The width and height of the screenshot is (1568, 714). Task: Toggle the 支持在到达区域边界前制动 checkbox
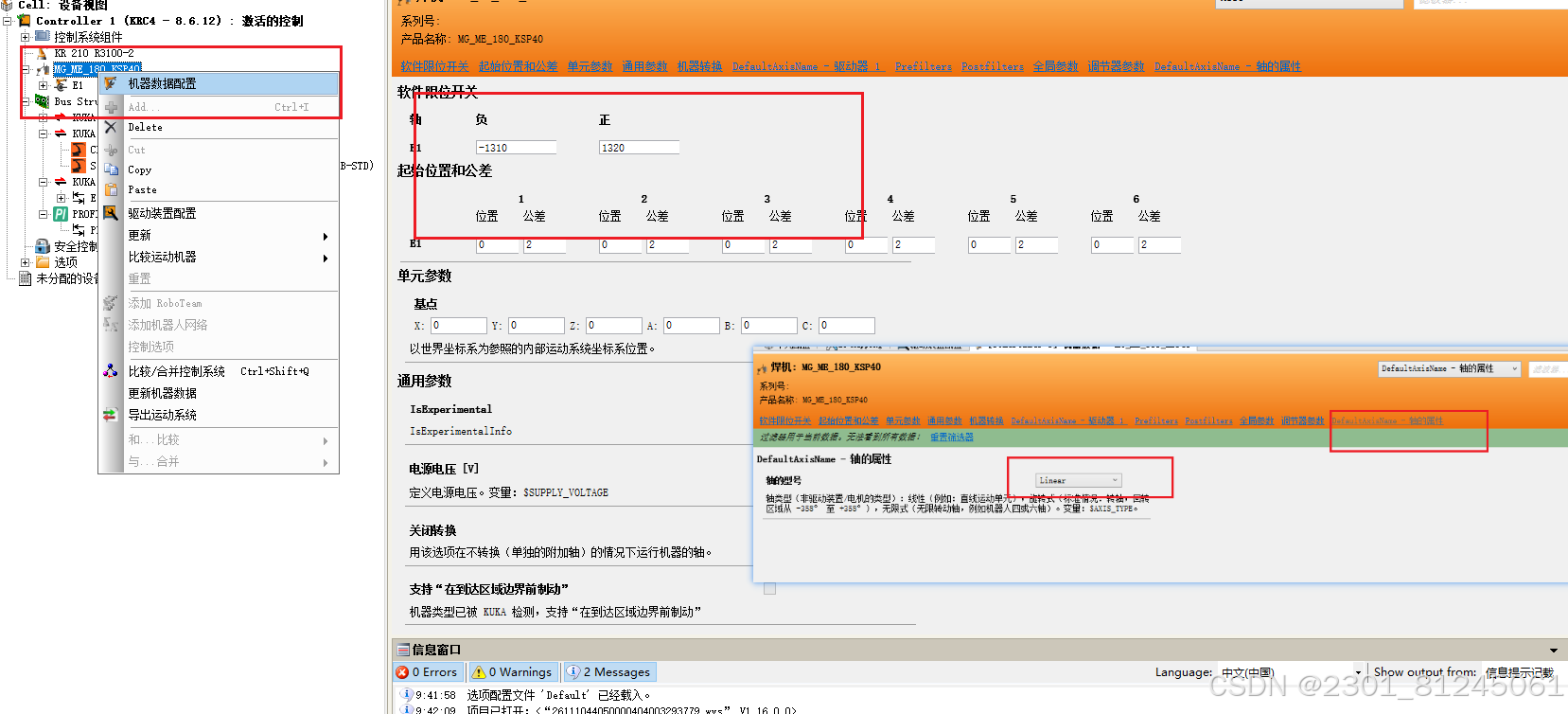click(770, 589)
